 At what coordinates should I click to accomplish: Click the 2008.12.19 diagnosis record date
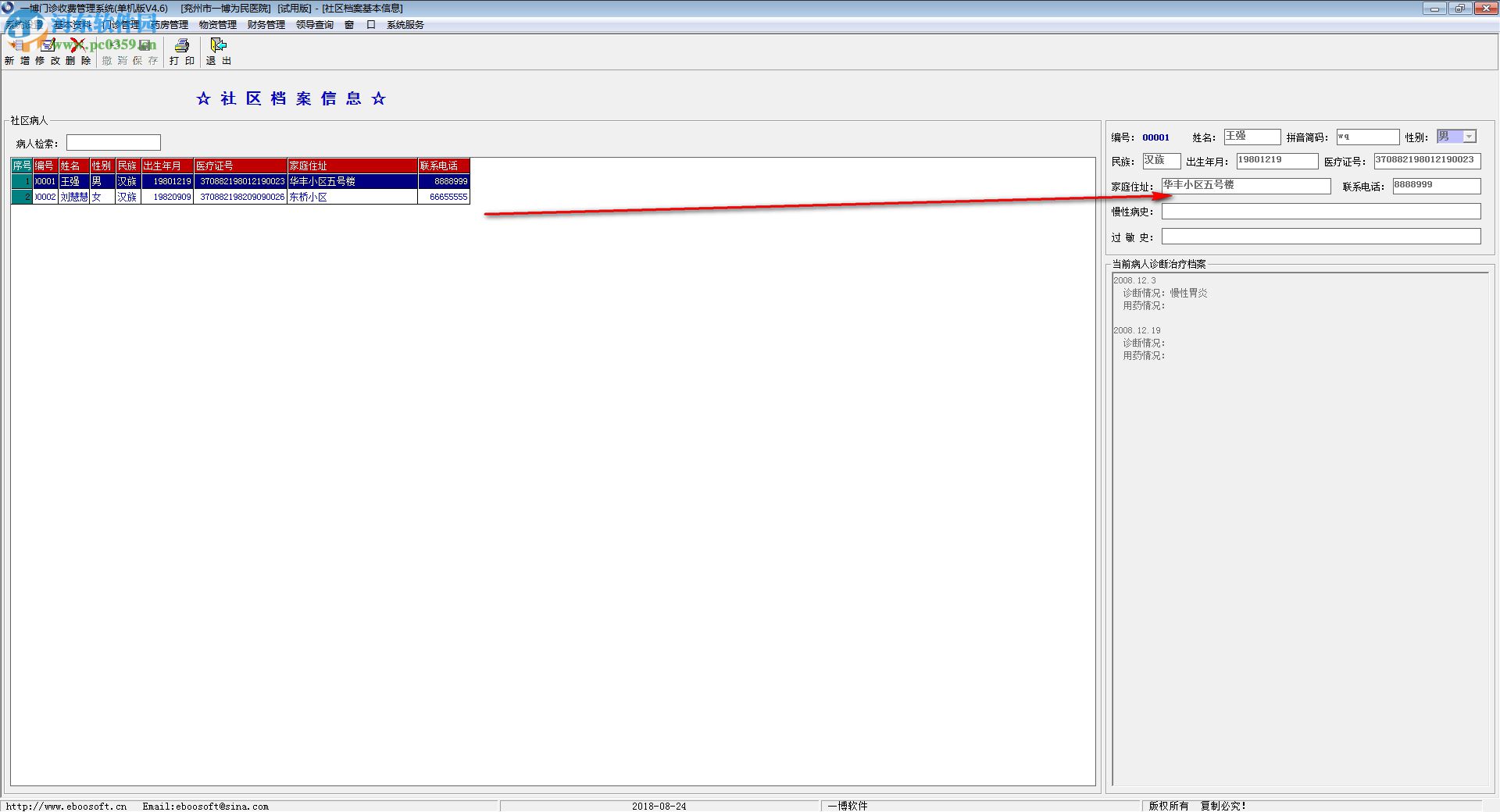1137,330
